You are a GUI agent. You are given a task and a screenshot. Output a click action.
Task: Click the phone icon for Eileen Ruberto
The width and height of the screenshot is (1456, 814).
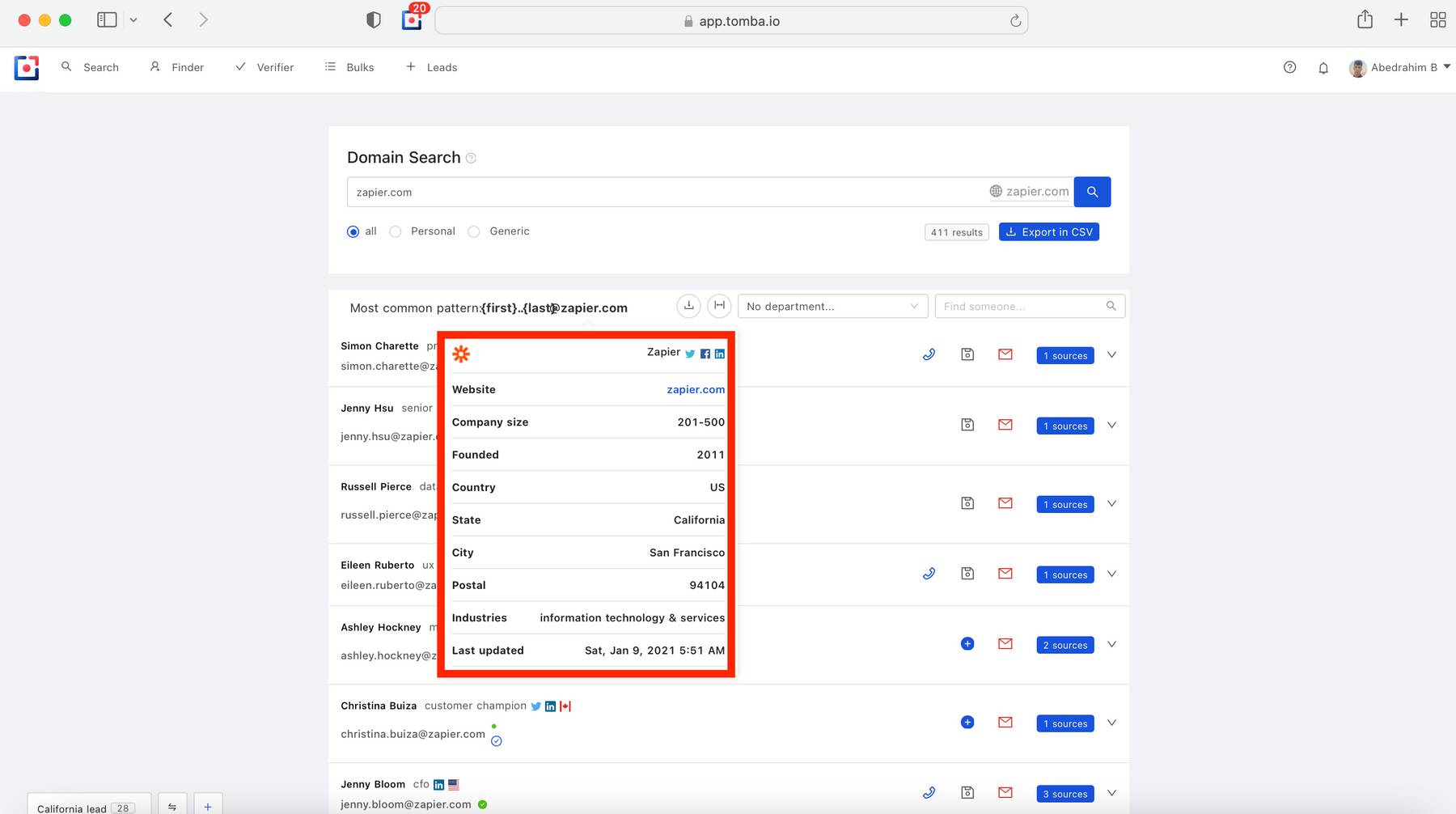pyautogui.click(x=929, y=574)
